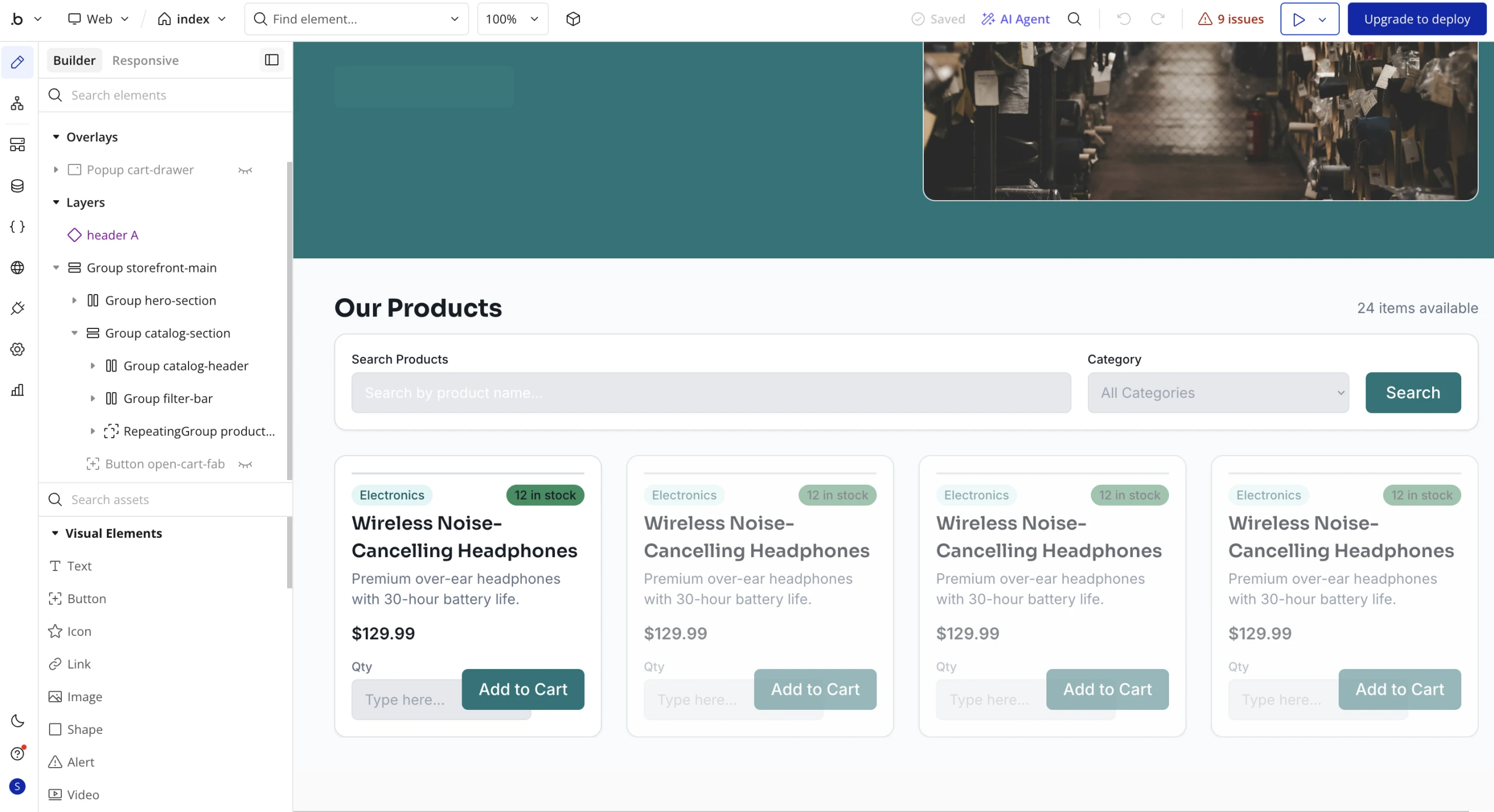Click the top bar search magnifier icon

point(1074,19)
